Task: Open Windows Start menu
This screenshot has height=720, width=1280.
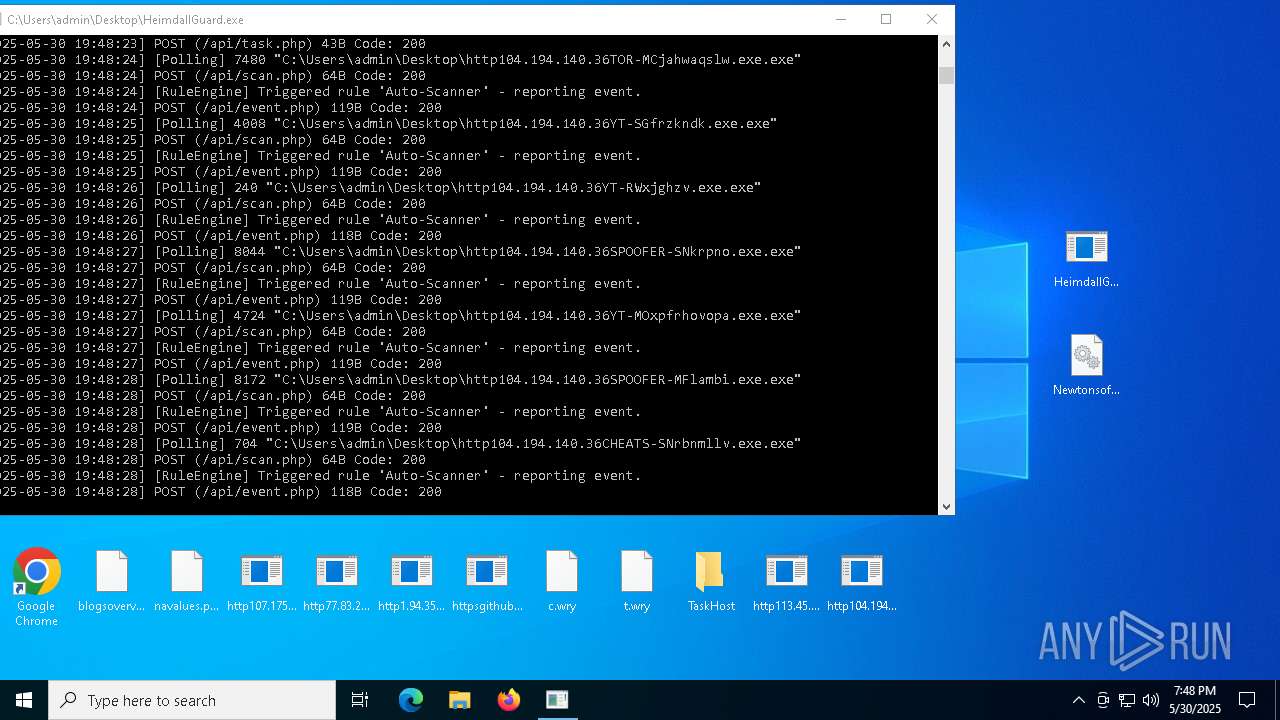Action: coord(24,700)
